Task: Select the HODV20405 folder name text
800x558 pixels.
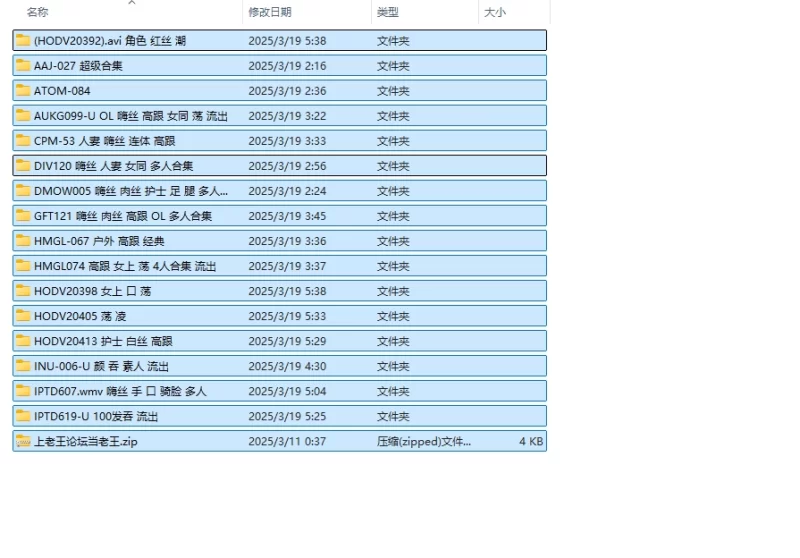Action: (80, 316)
